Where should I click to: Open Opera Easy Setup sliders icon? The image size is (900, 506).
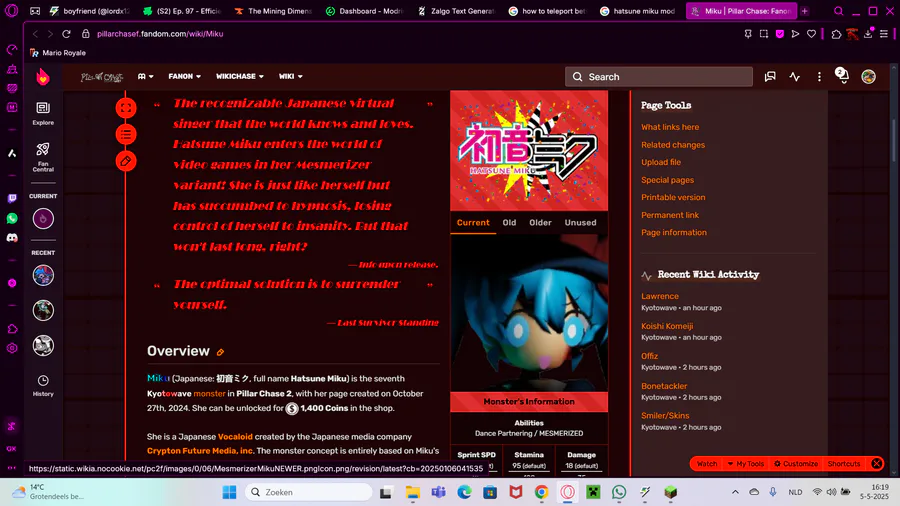coord(884,34)
